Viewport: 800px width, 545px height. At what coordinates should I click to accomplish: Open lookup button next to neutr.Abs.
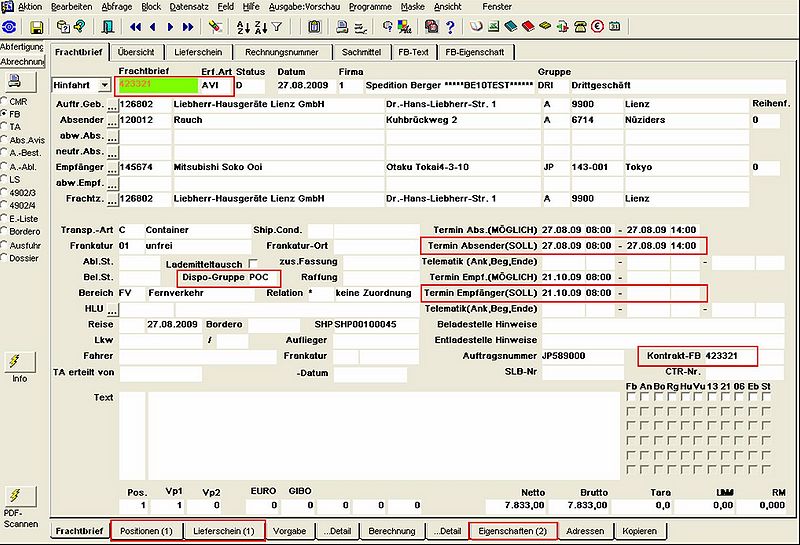pyautogui.click(x=112, y=153)
